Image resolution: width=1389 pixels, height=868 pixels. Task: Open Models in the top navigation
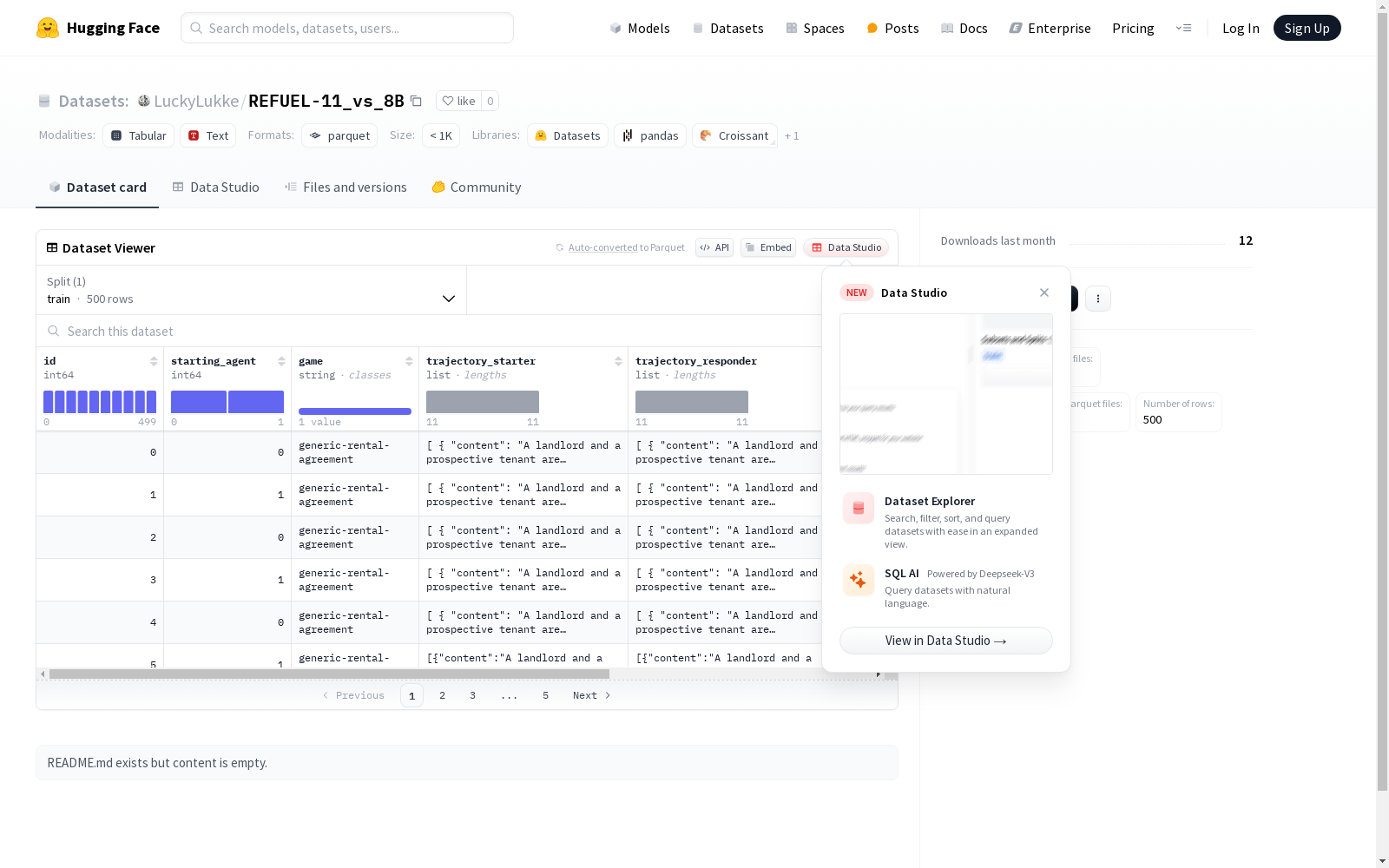(x=640, y=28)
